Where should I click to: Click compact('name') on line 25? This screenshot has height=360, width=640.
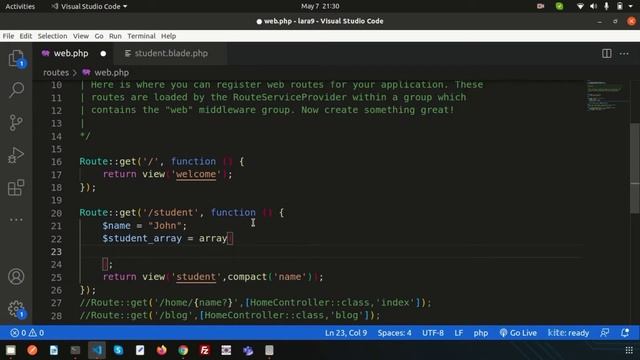(270, 277)
